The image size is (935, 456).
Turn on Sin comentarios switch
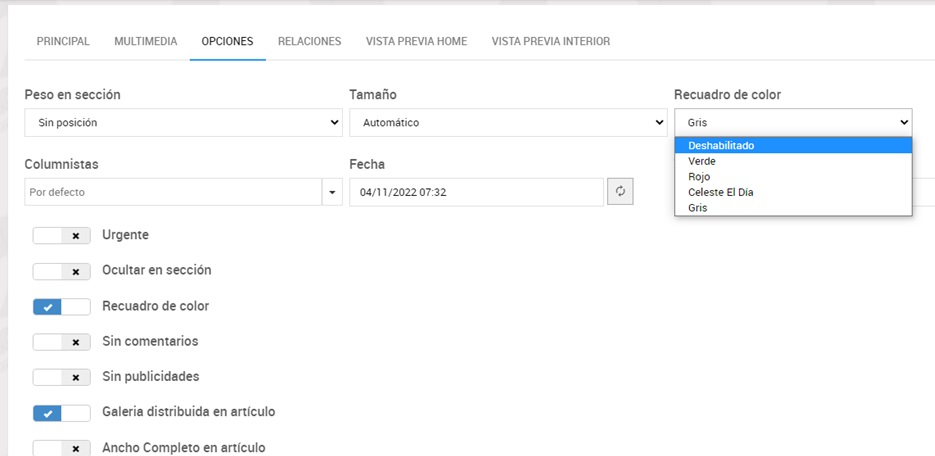[61, 342]
